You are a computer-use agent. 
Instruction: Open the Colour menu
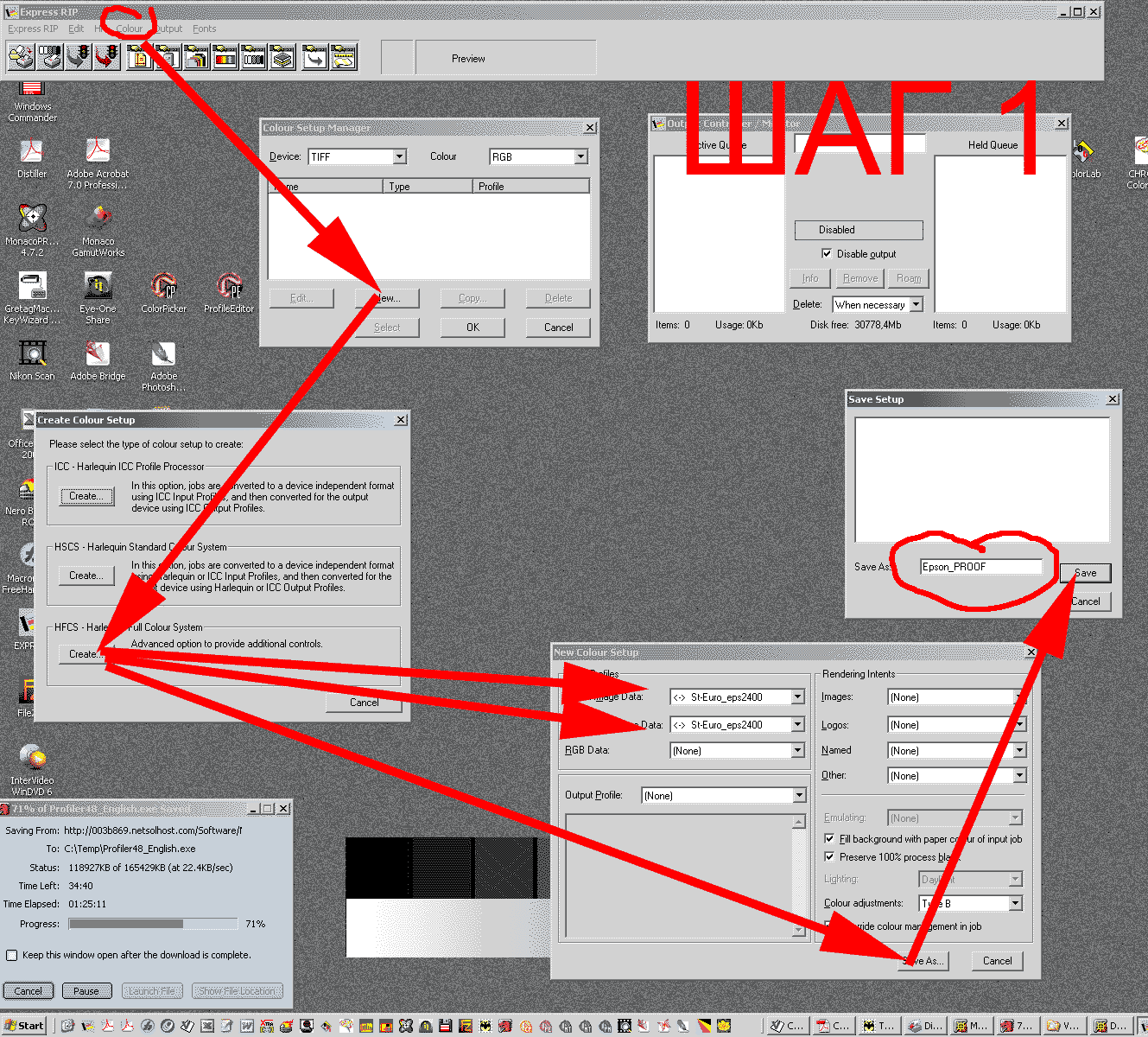(130, 29)
